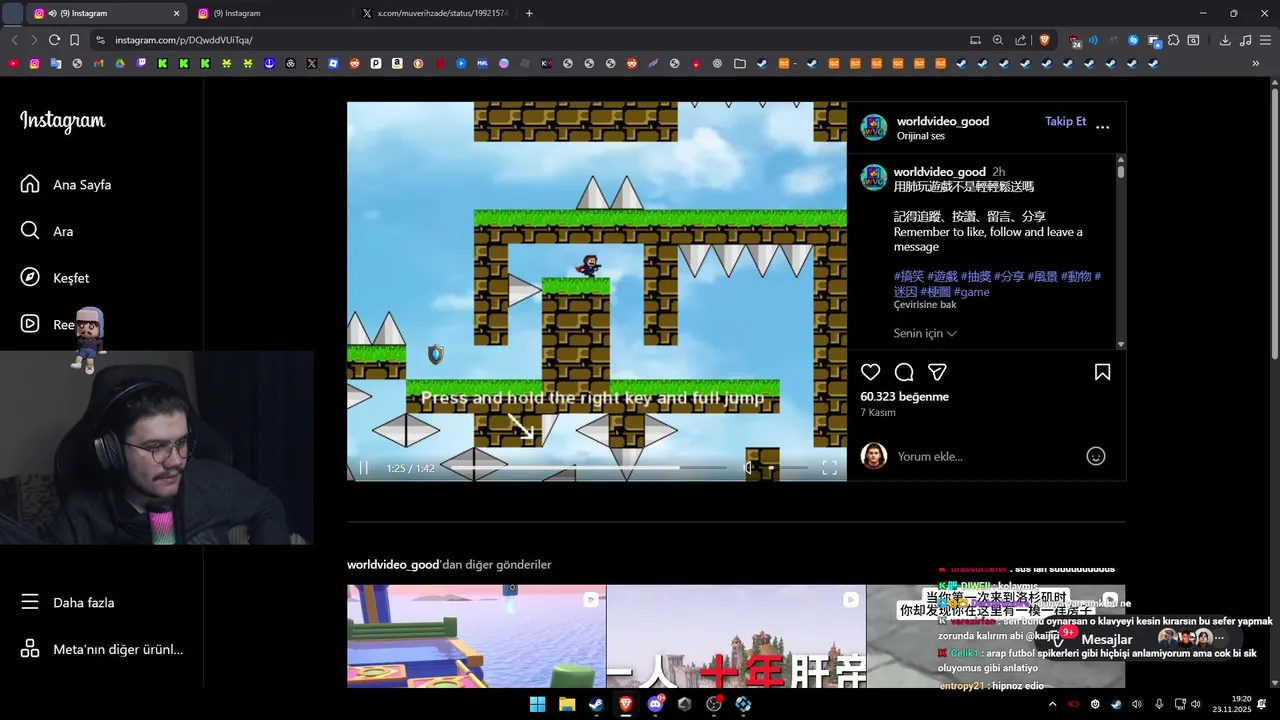This screenshot has width=1280, height=720.
Task: Open comments via speech bubble icon
Action: click(904, 372)
